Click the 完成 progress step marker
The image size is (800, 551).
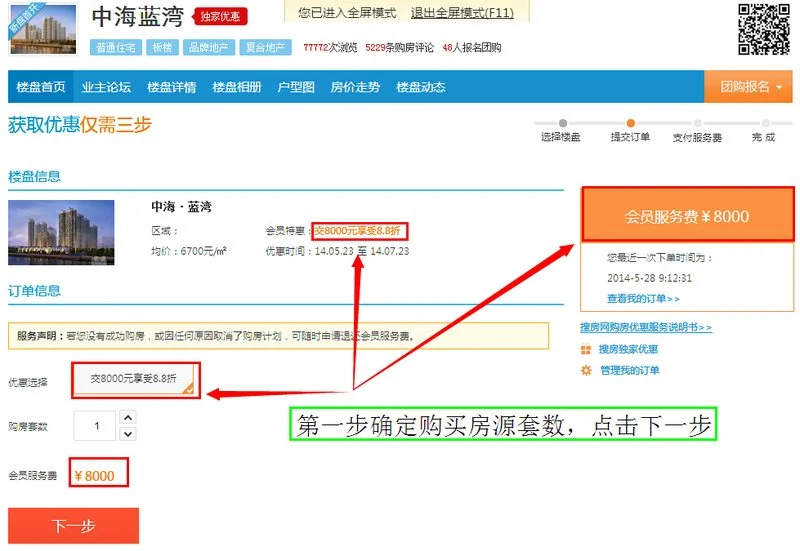(x=765, y=123)
